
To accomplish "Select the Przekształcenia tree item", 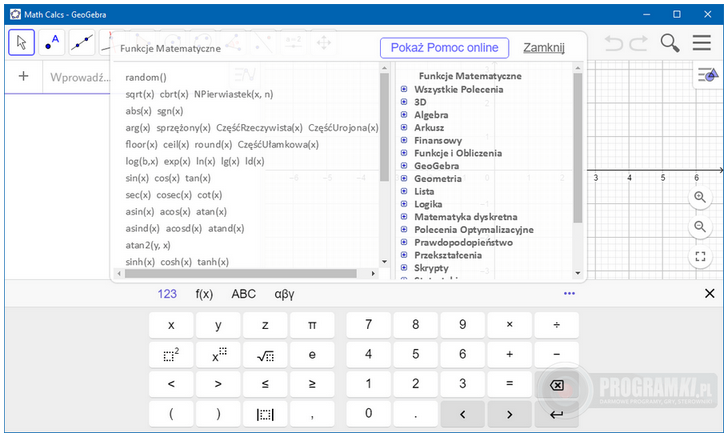I will click(x=448, y=255).
